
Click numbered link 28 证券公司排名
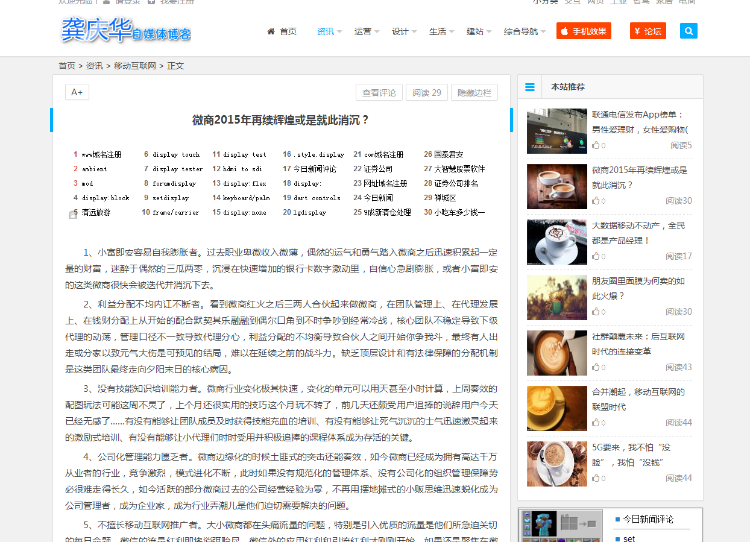tap(456, 183)
